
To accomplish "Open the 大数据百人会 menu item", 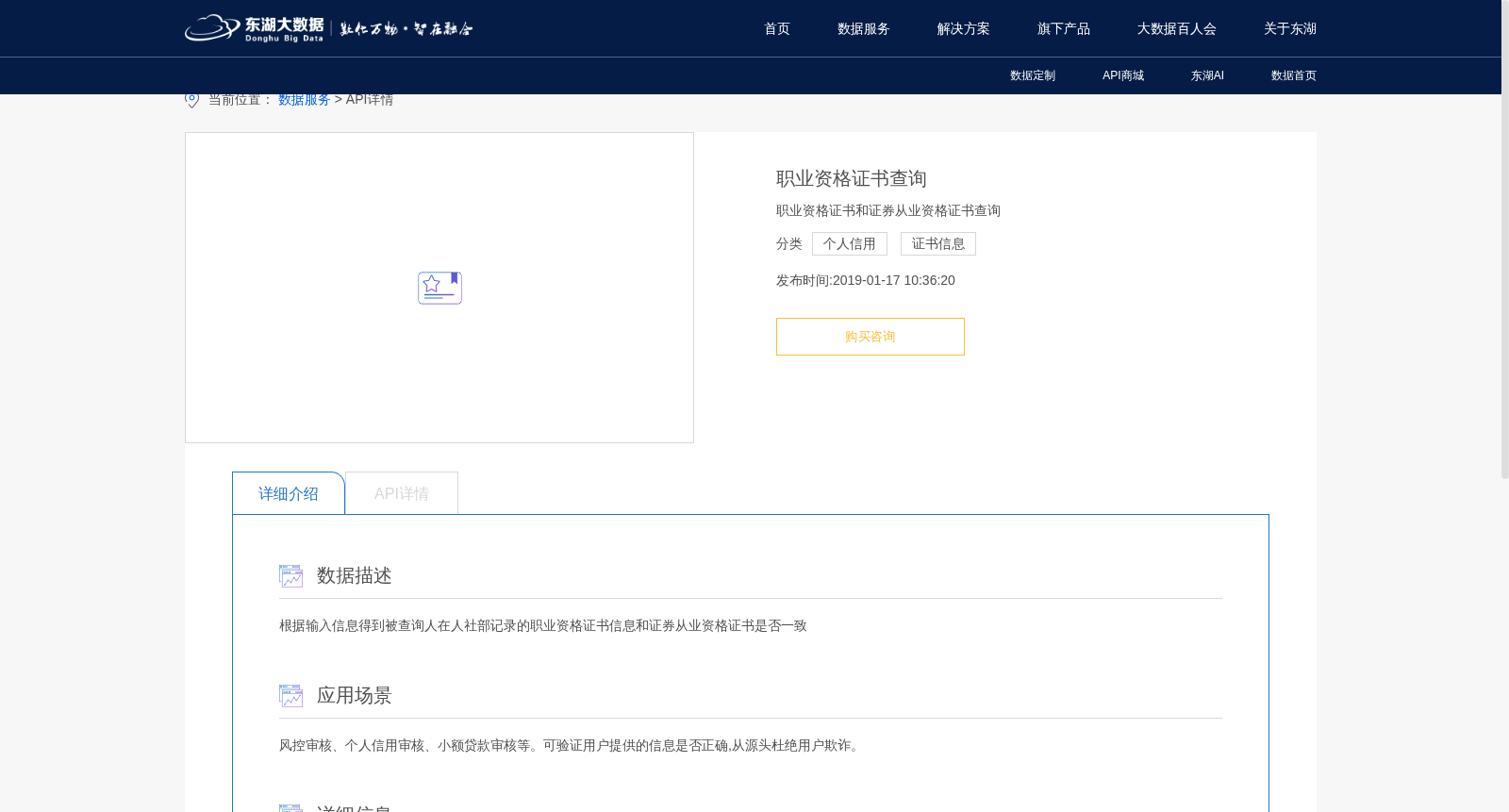I will coord(1177,28).
